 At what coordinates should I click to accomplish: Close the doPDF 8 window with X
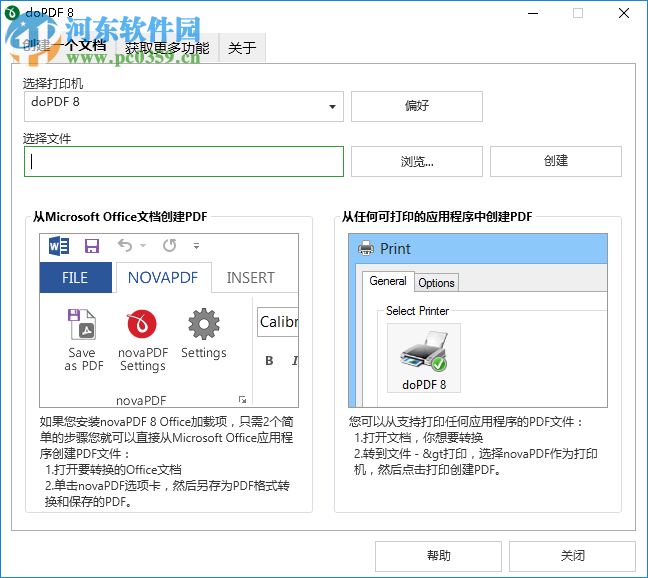click(624, 13)
